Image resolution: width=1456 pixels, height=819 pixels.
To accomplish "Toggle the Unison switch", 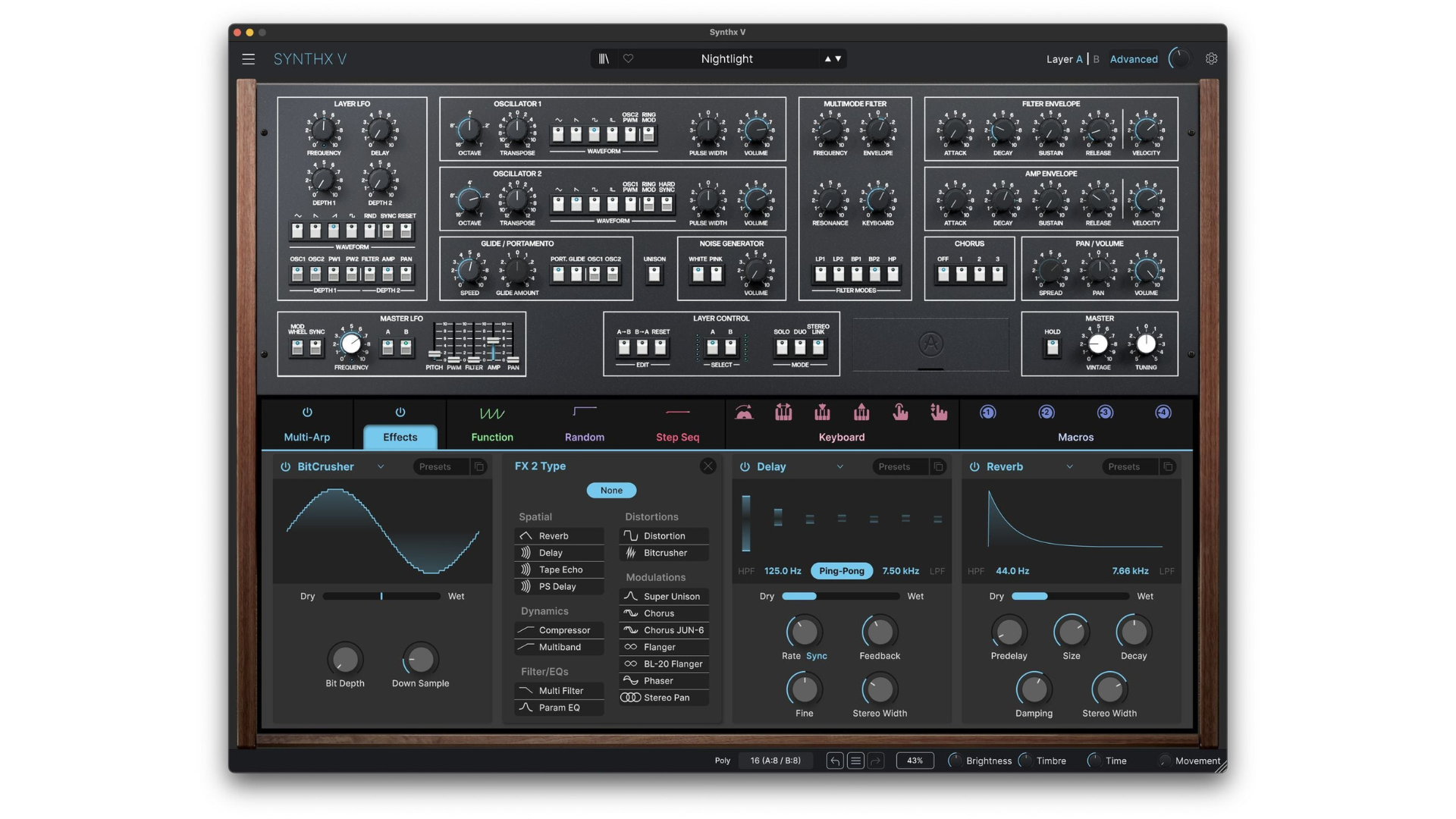I will point(654,274).
